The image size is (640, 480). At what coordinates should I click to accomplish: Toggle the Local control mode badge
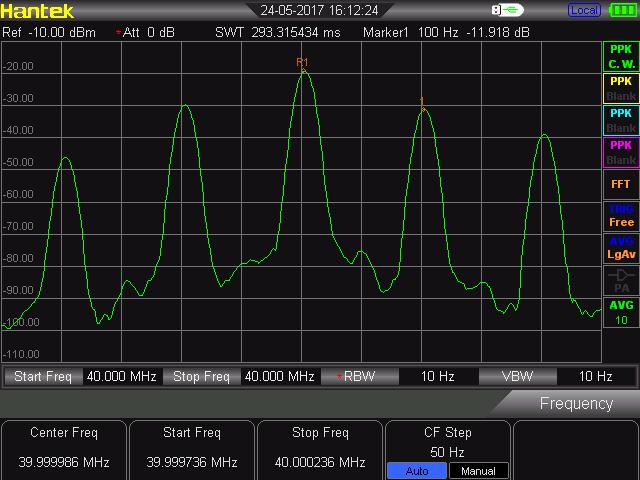click(584, 10)
